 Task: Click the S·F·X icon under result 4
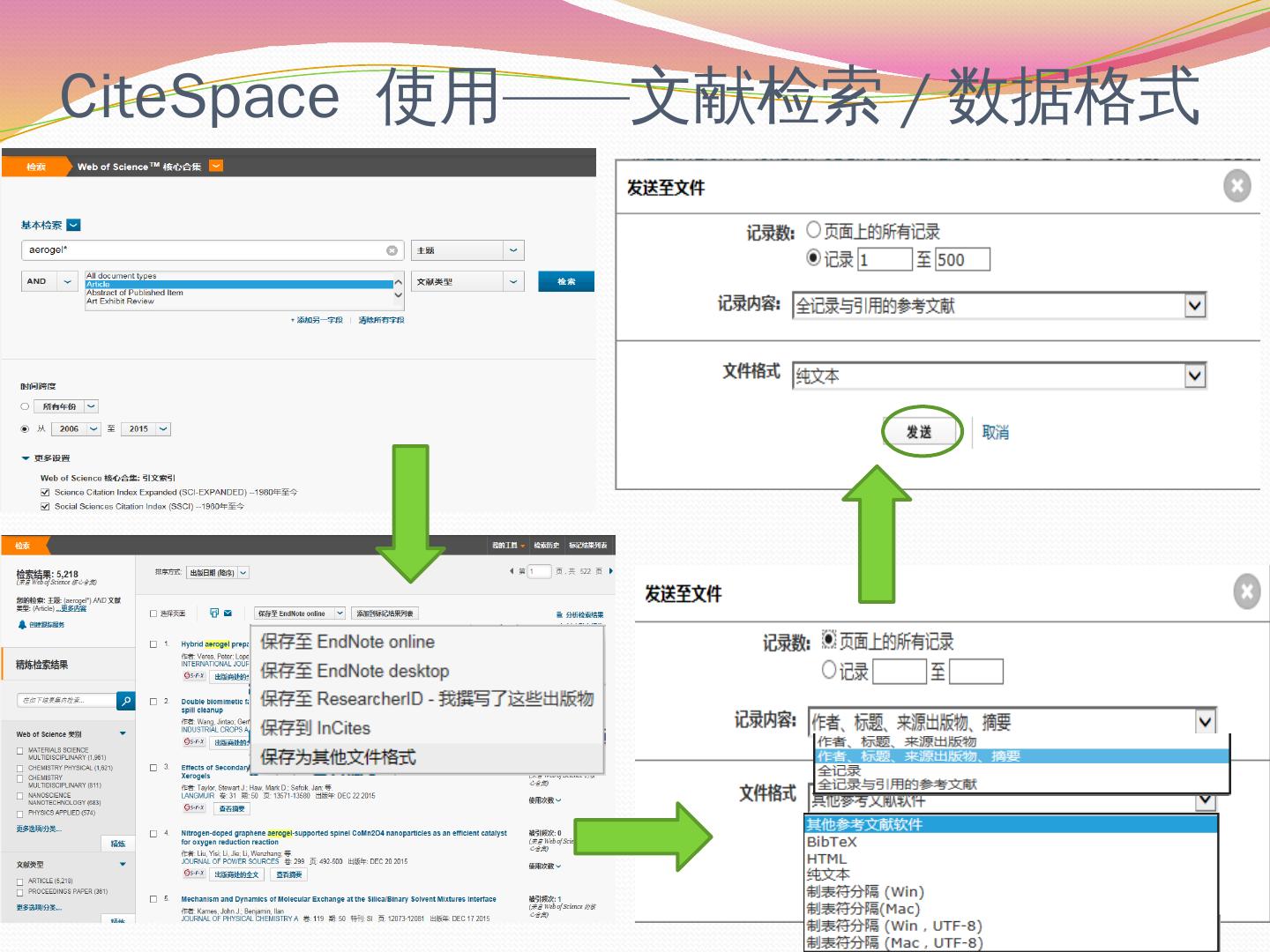195,874
